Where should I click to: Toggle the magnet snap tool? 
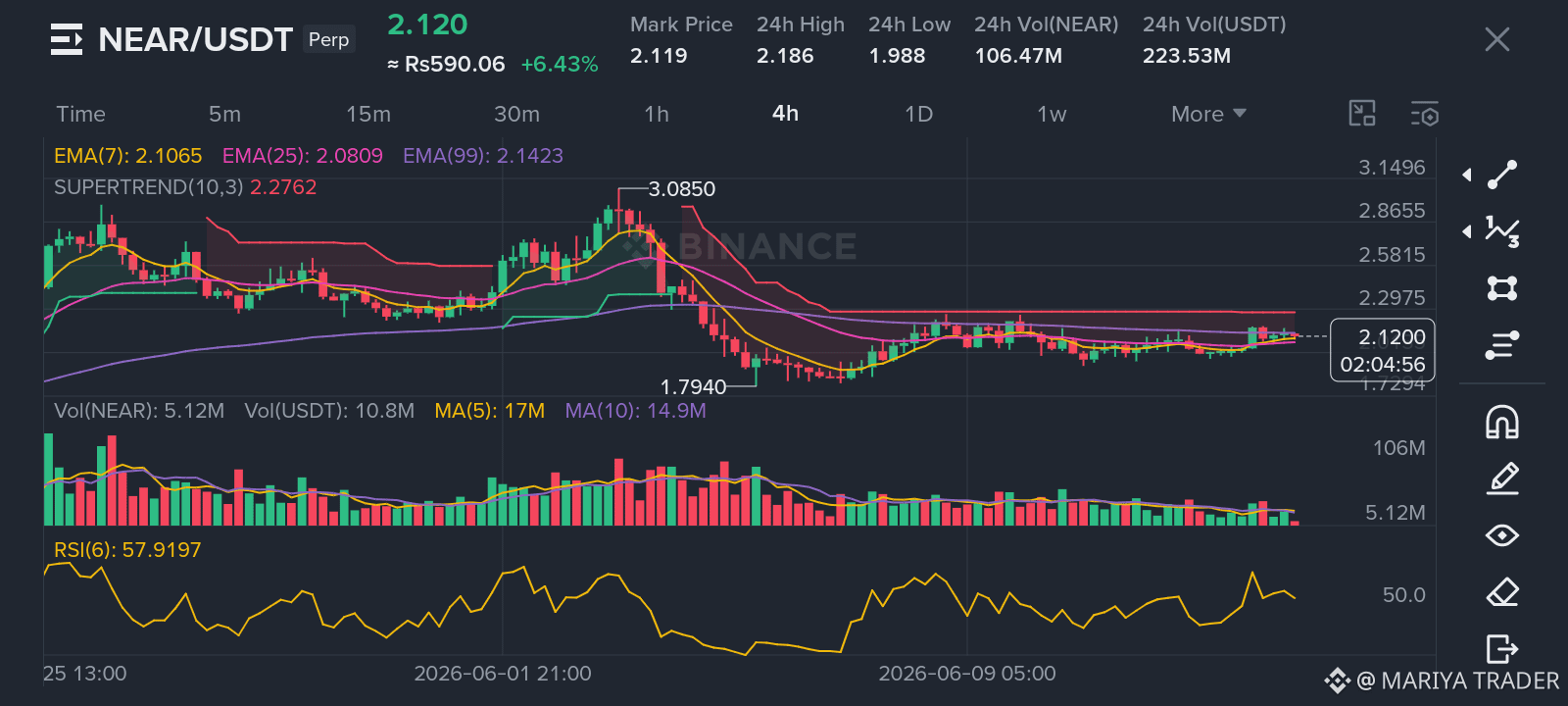1502,422
